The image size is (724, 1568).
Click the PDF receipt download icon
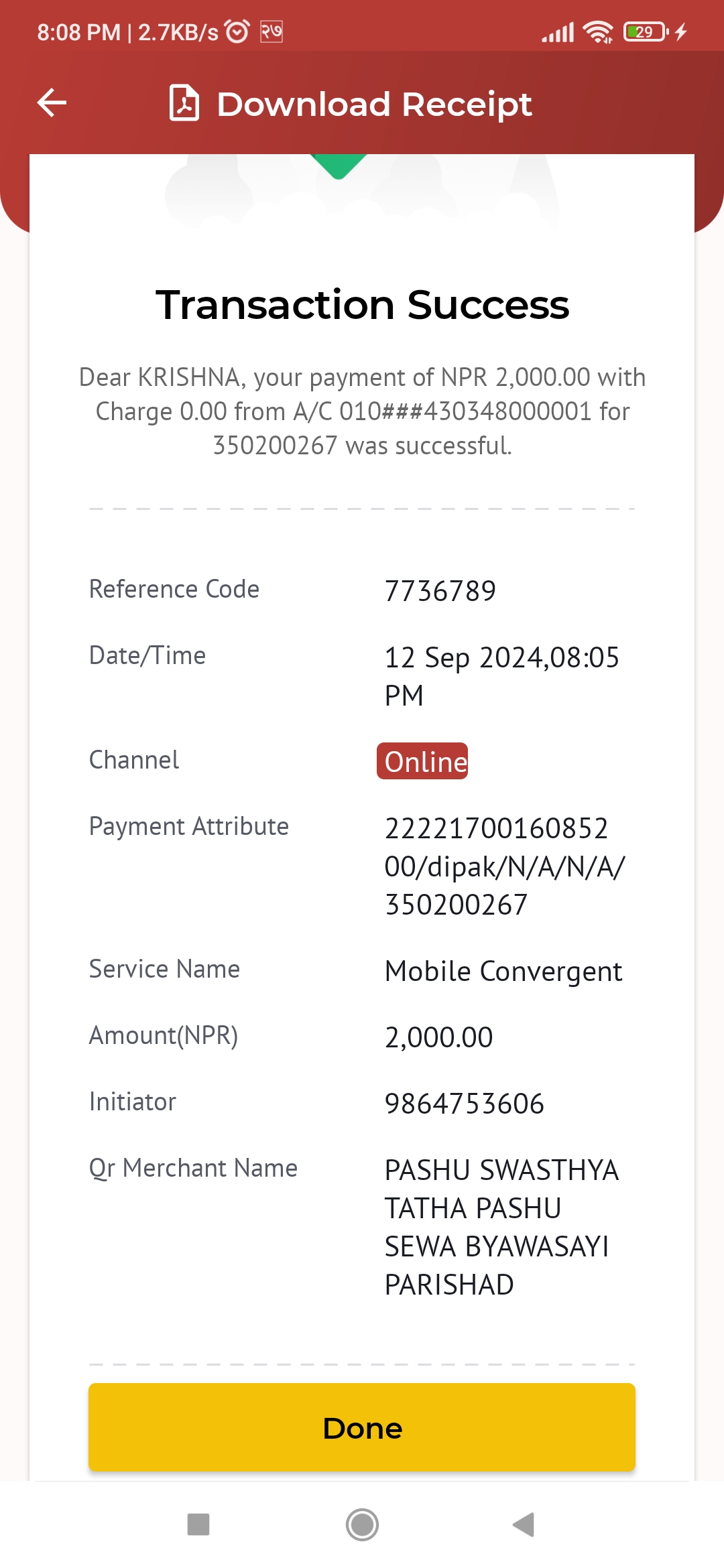click(184, 103)
